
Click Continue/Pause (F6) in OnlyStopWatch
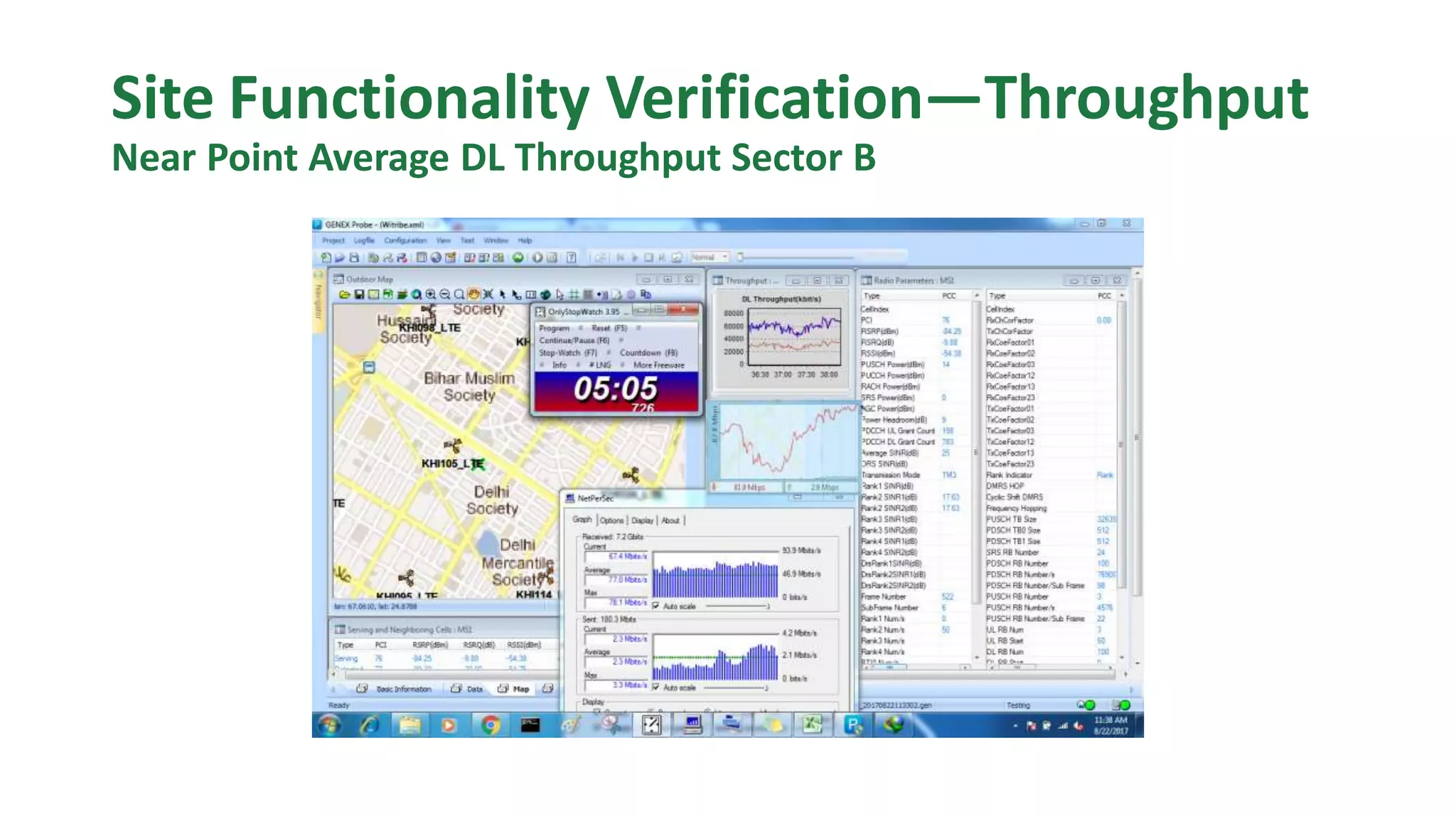click(x=574, y=341)
